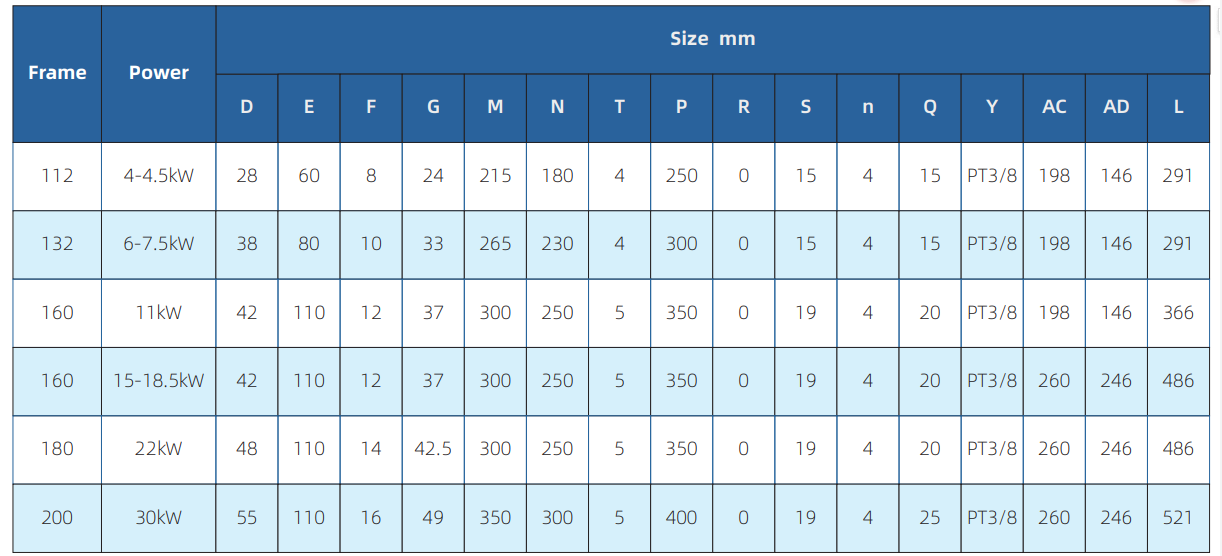The image size is (1222, 556).
Task: Click the 11kW power cell
Action: 159,313
